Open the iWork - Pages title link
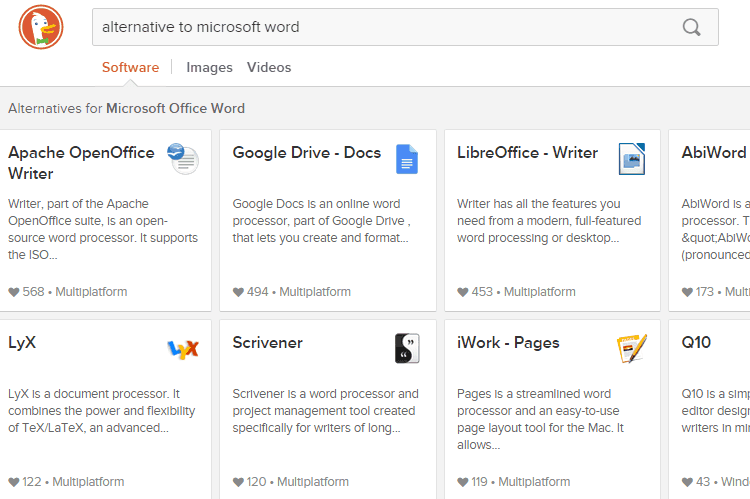750x499 pixels. coord(508,343)
